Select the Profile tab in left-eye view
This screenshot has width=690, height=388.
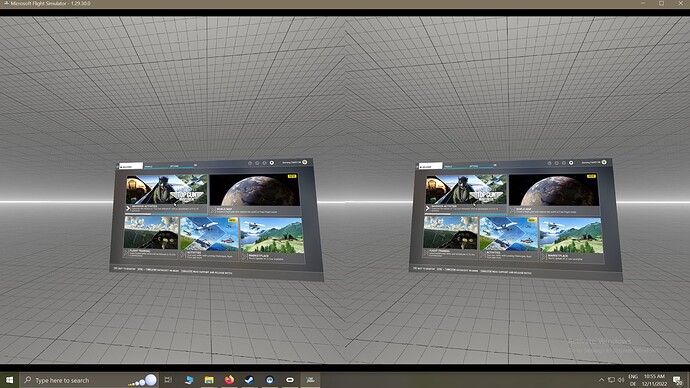(149, 166)
